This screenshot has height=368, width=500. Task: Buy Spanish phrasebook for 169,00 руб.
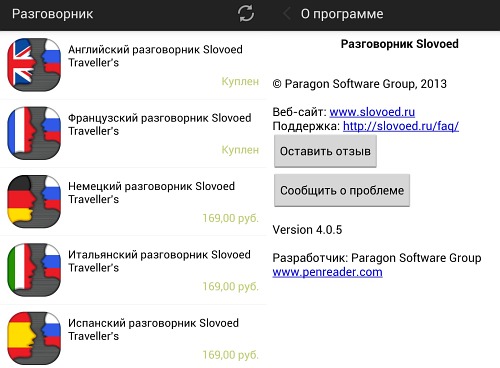230,355
